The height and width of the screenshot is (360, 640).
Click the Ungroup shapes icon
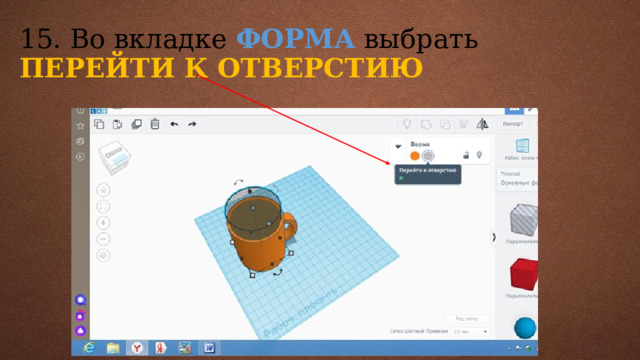[445, 124]
